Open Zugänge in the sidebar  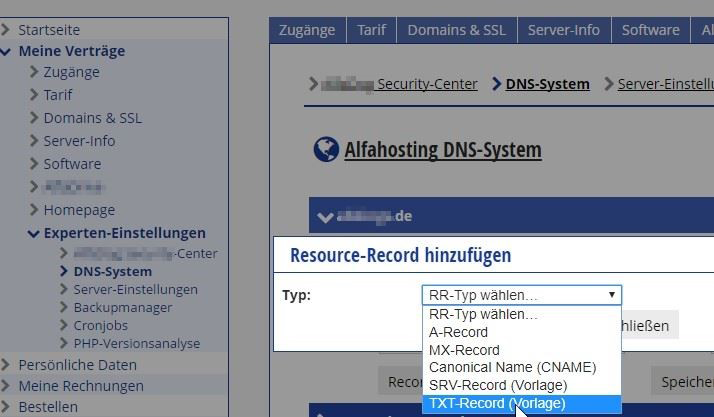(x=71, y=72)
